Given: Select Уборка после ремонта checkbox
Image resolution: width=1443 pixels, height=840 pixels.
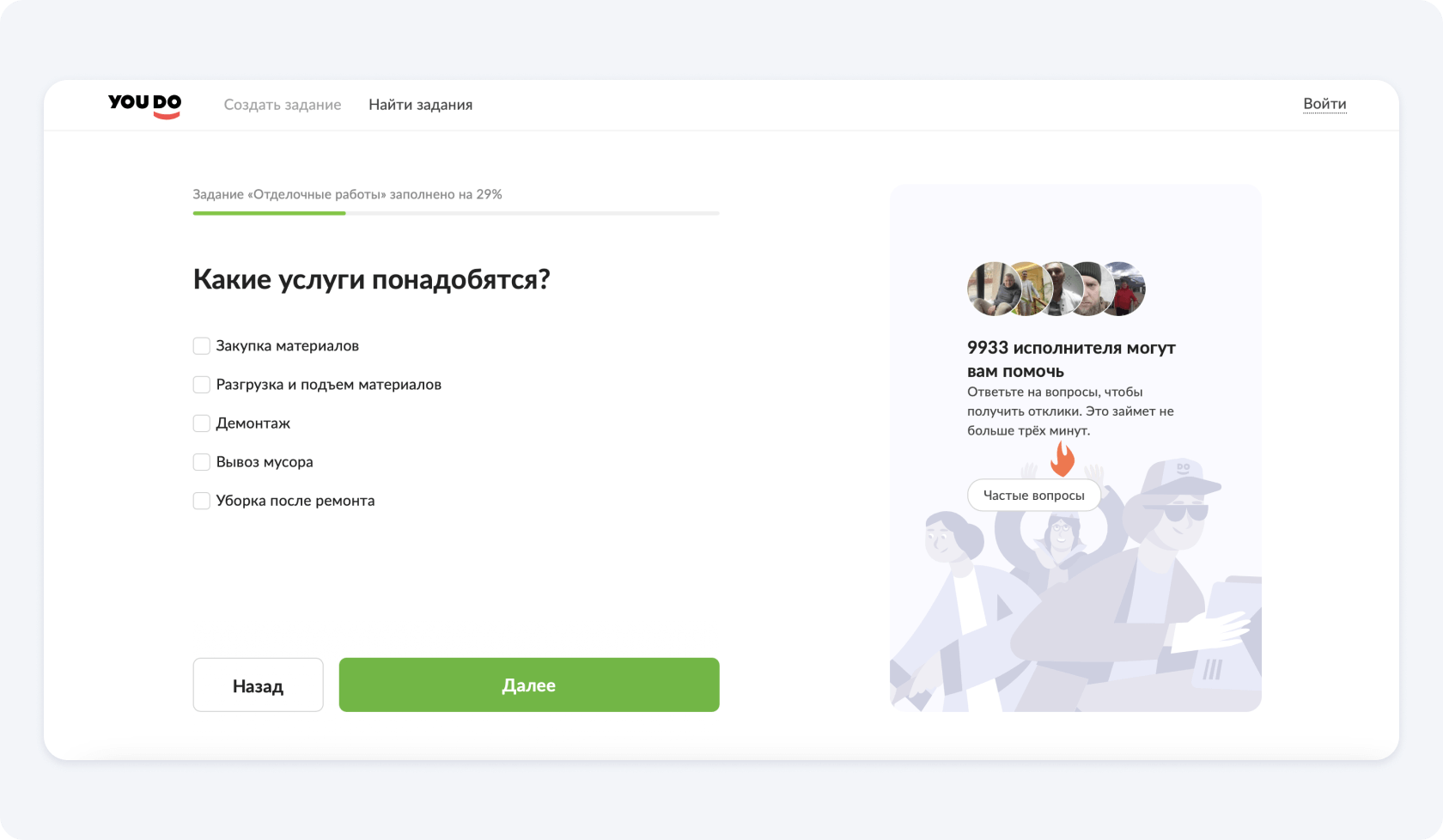Looking at the screenshot, I should click(201, 500).
